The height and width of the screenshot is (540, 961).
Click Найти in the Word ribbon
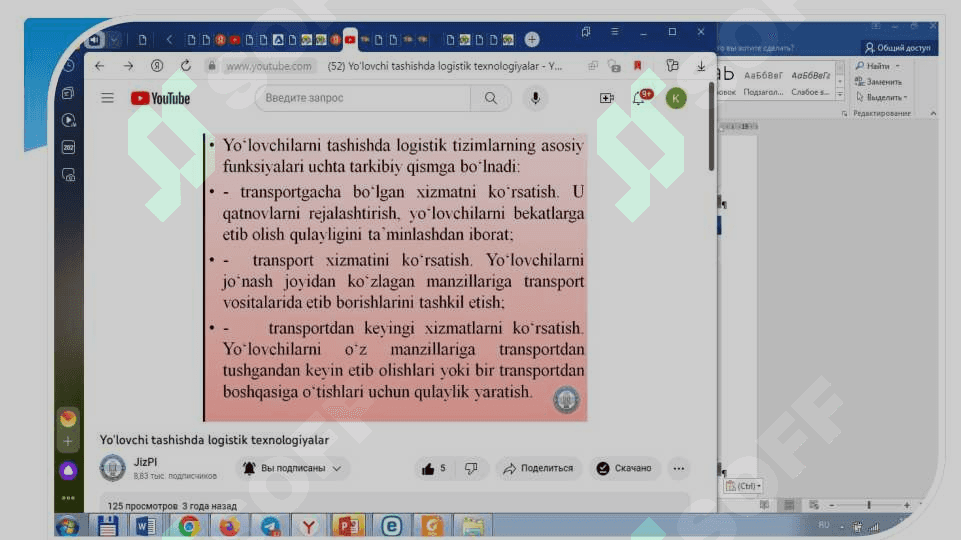(878, 66)
